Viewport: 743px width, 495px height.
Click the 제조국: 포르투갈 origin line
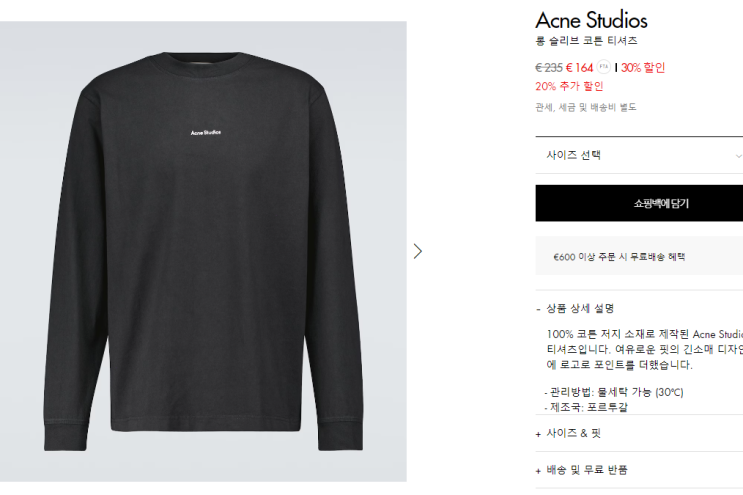click(x=586, y=407)
